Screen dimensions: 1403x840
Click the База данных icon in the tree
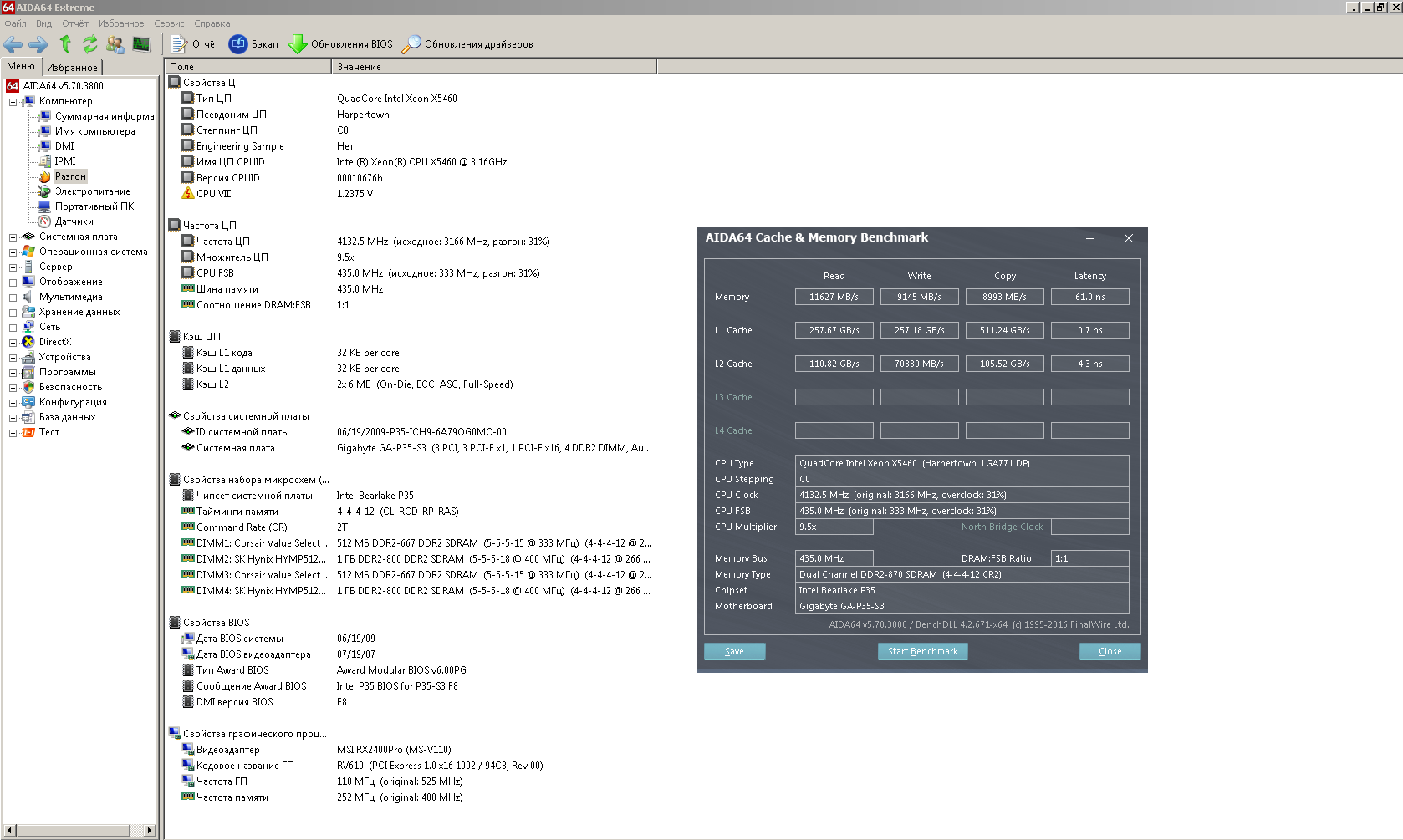click(x=28, y=417)
